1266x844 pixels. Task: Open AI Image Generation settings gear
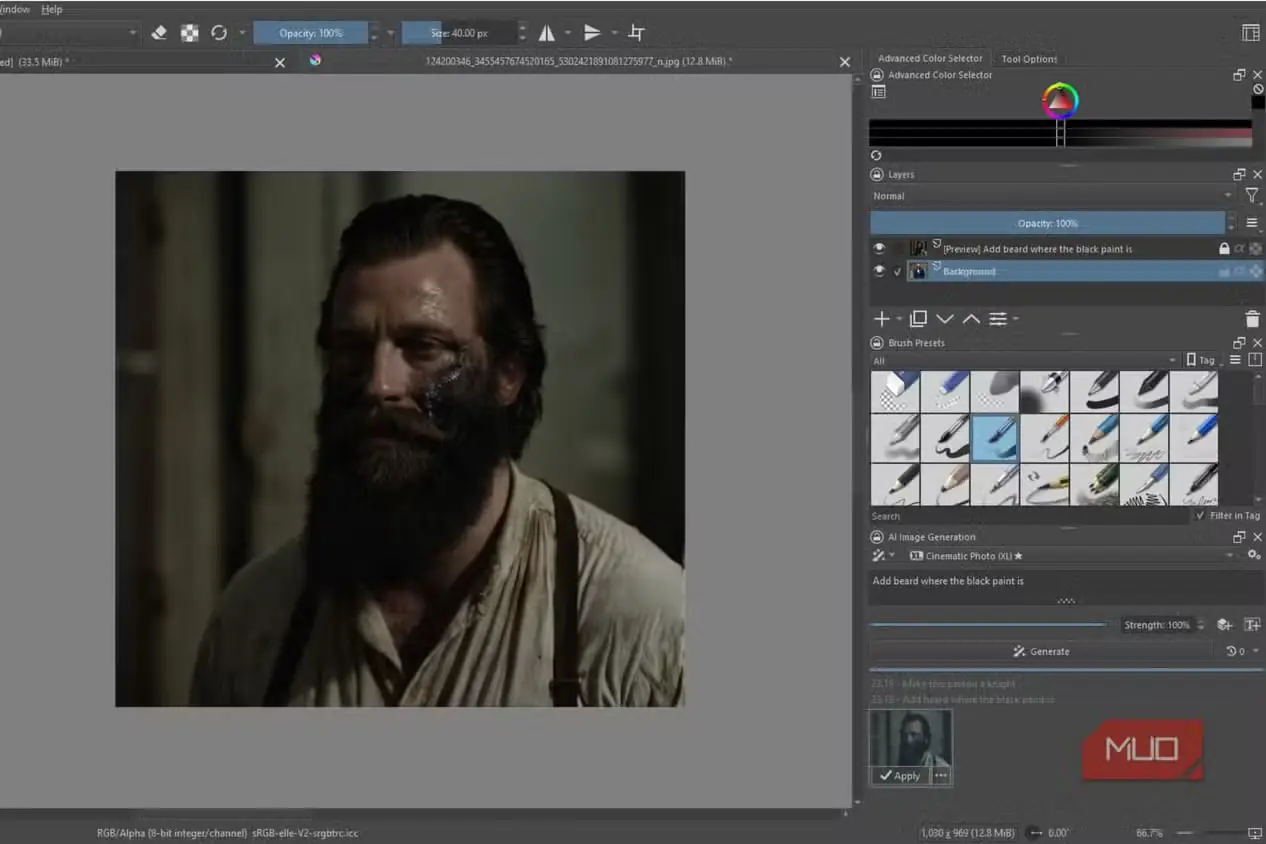(1253, 555)
